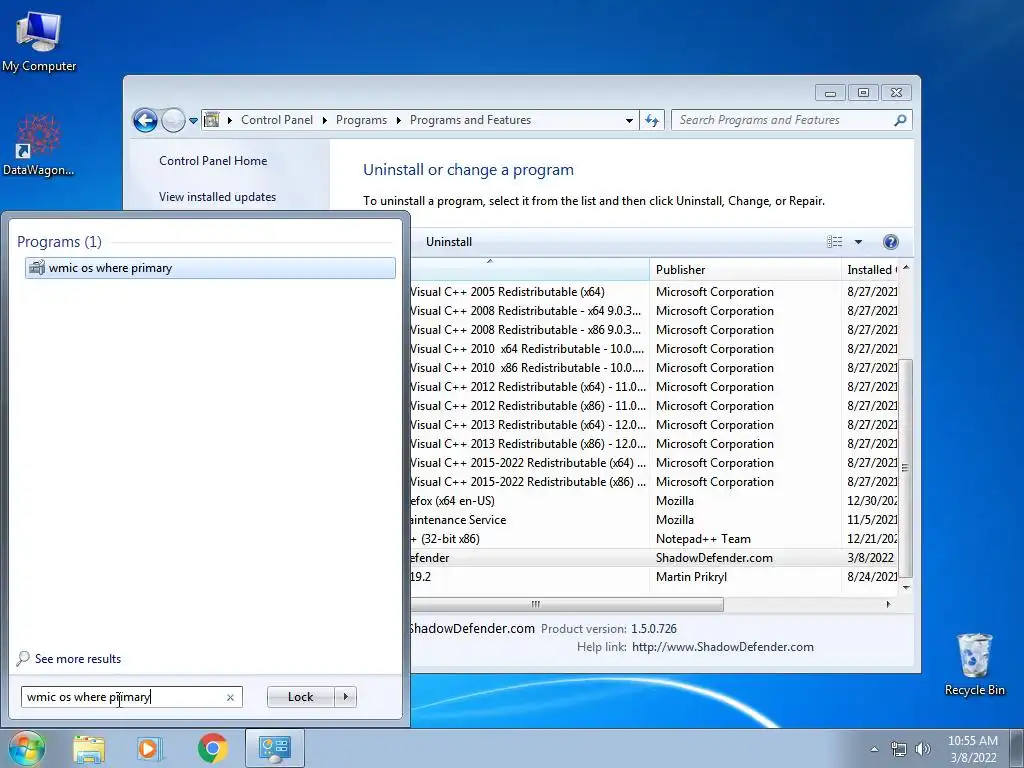Image resolution: width=1024 pixels, height=768 pixels.
Task: Click the Lock button
Action: (300, 697)
